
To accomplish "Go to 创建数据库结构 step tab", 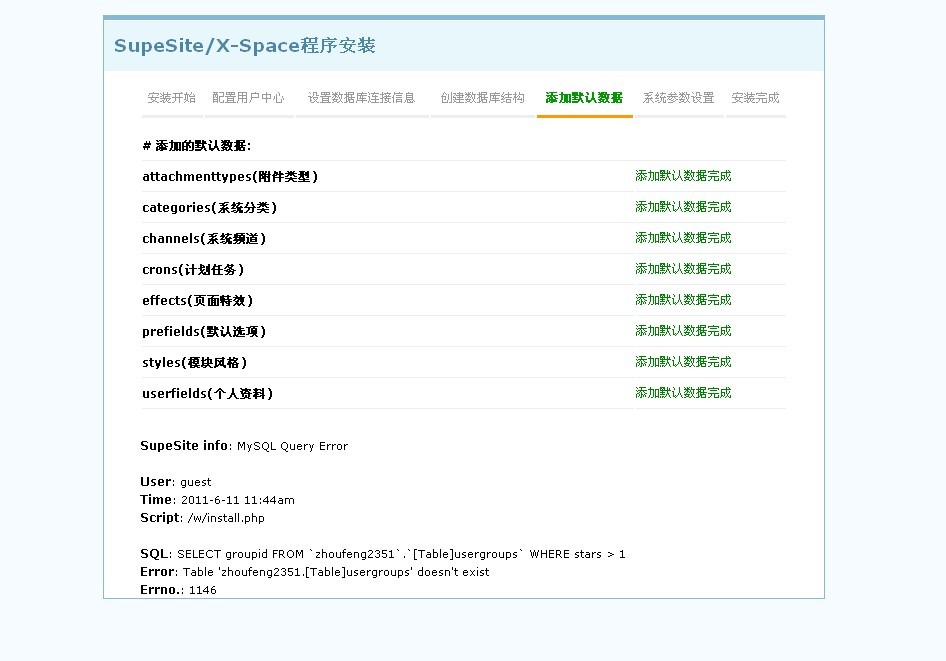I will (x=483, y=98).
